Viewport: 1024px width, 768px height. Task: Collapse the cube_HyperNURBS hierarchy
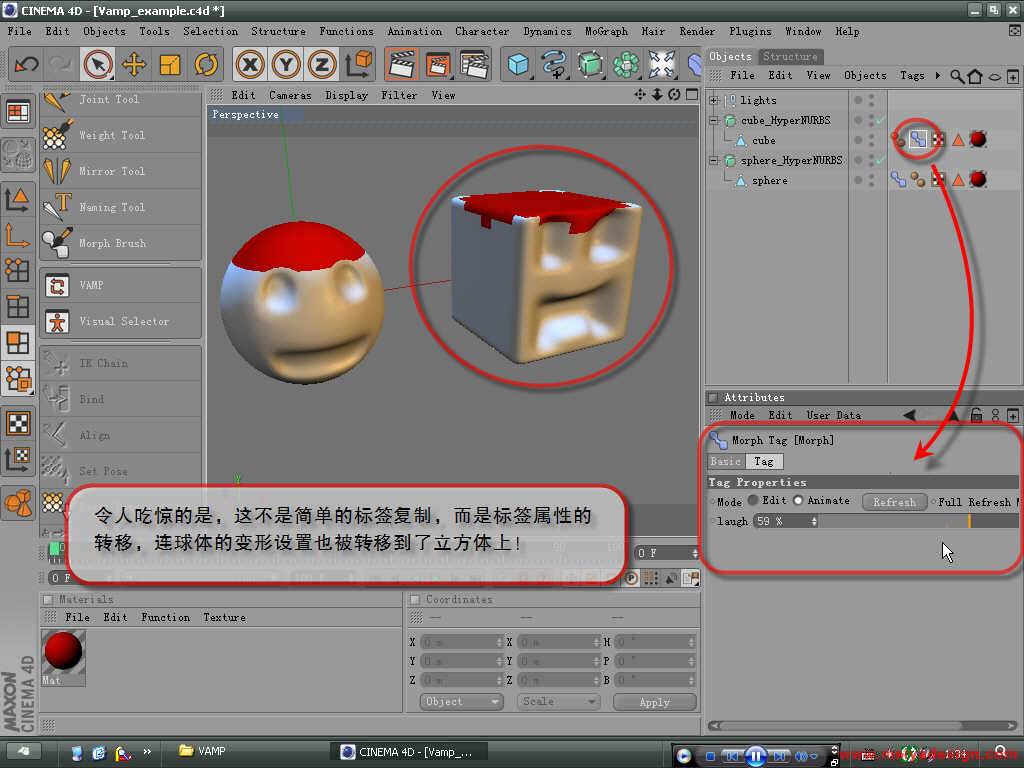[713, 120]
